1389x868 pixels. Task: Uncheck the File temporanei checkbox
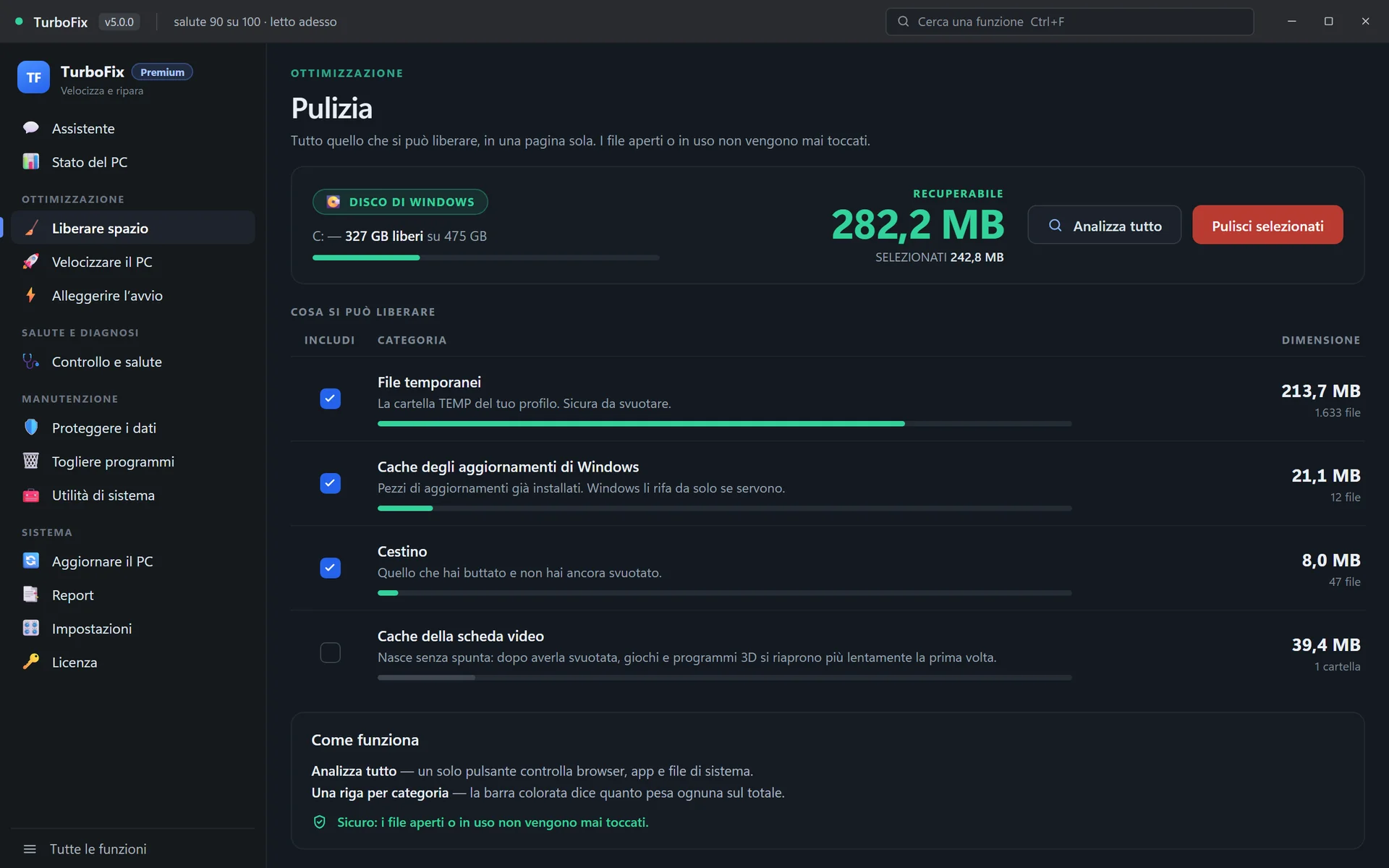[331, 399]
